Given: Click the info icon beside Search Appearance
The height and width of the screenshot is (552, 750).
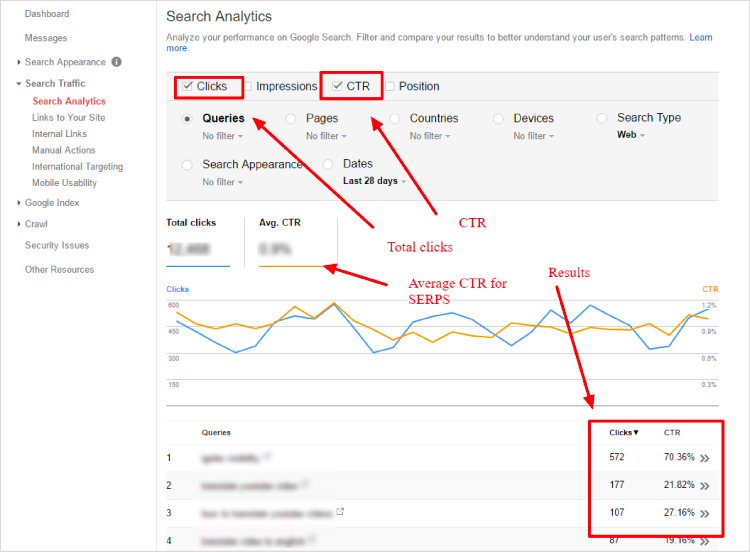Looking at the screenshot, I should pos(117,62).
